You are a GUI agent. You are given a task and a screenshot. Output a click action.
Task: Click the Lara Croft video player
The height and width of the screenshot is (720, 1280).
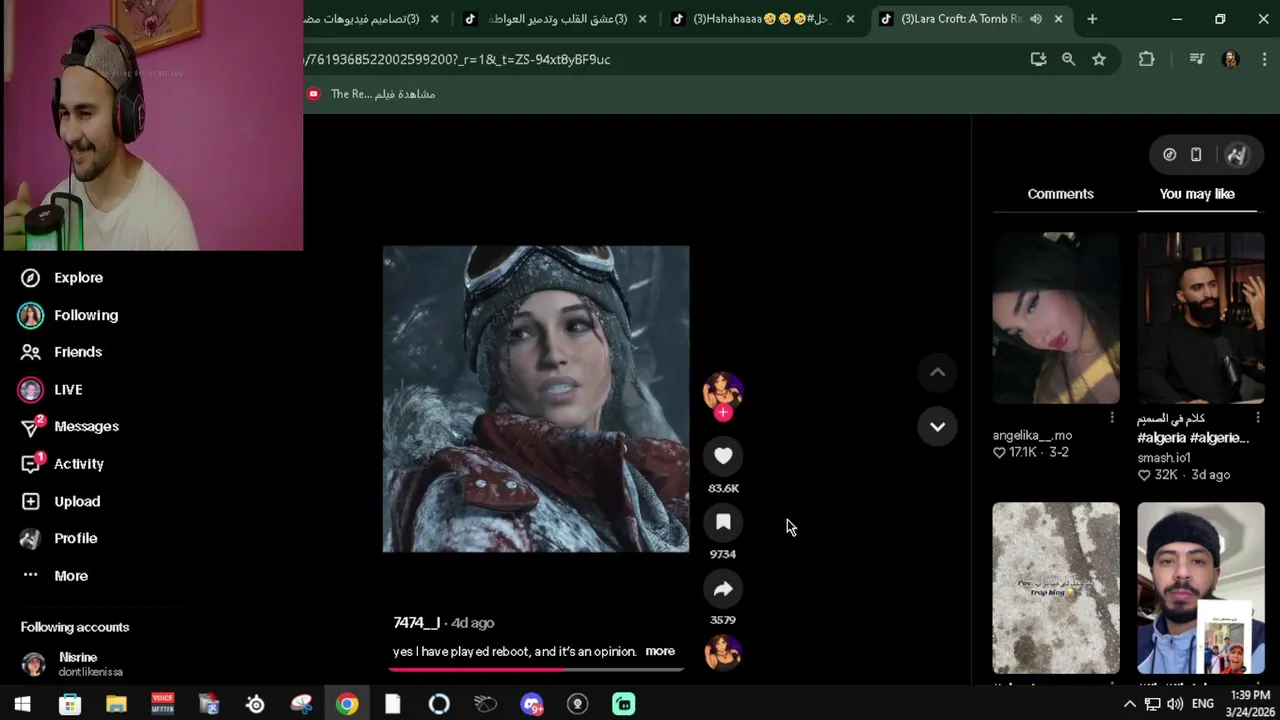536,399
